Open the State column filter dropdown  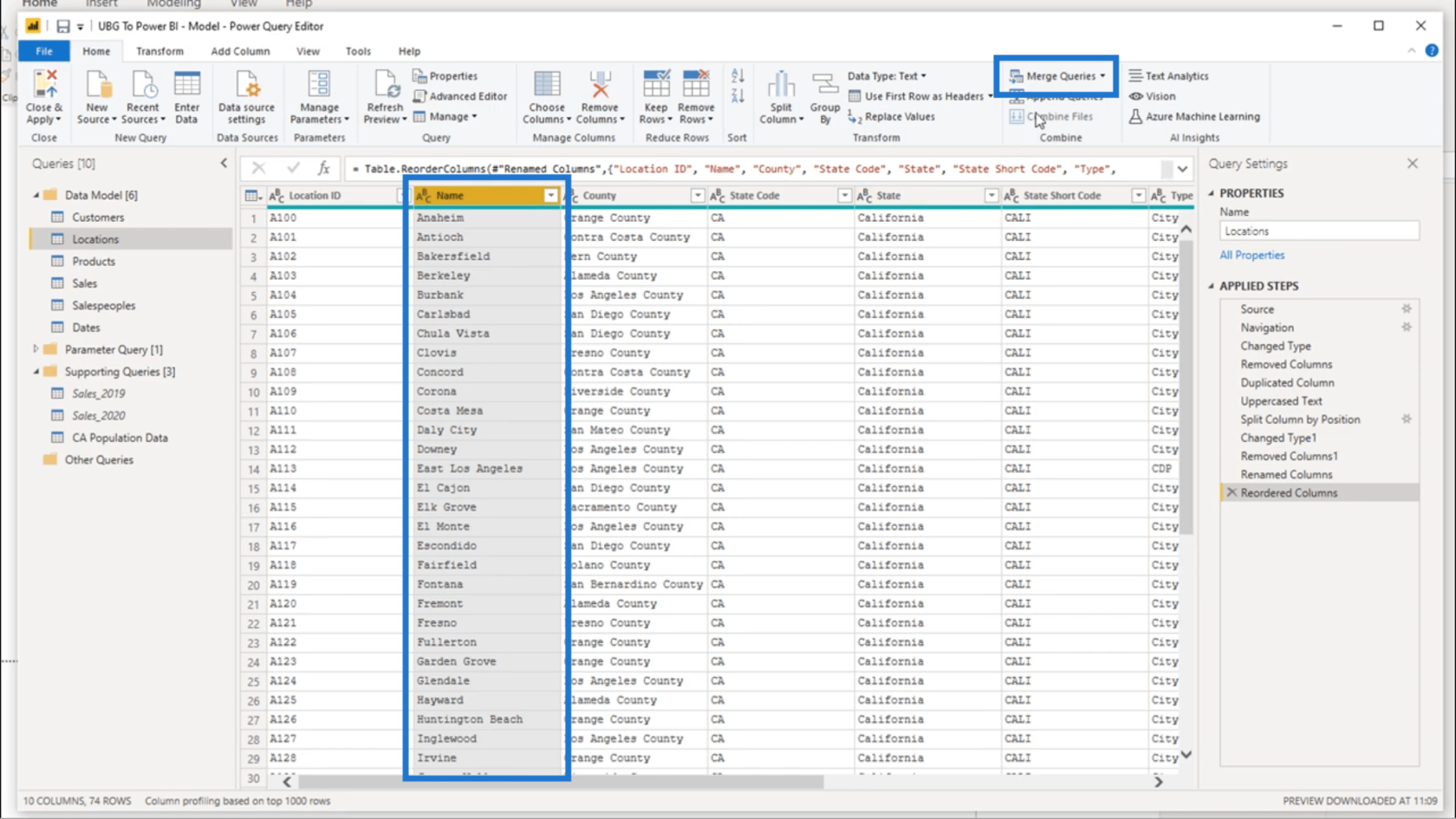991,196
